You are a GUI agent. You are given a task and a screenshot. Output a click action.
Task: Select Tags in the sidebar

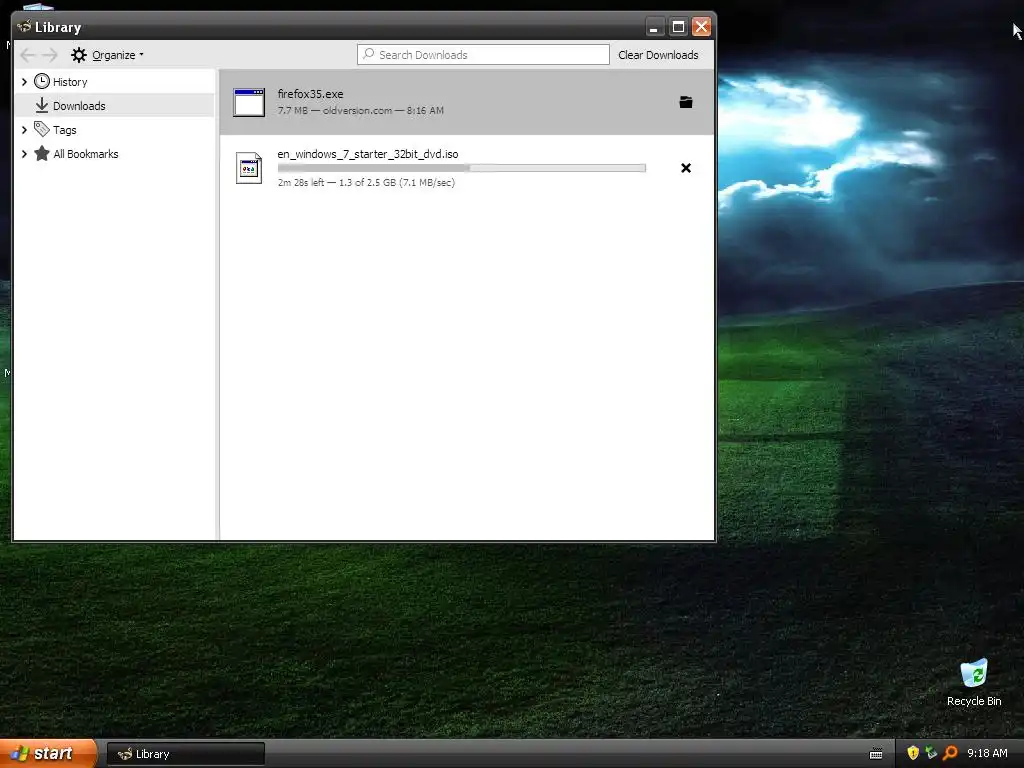pos(65,130)
